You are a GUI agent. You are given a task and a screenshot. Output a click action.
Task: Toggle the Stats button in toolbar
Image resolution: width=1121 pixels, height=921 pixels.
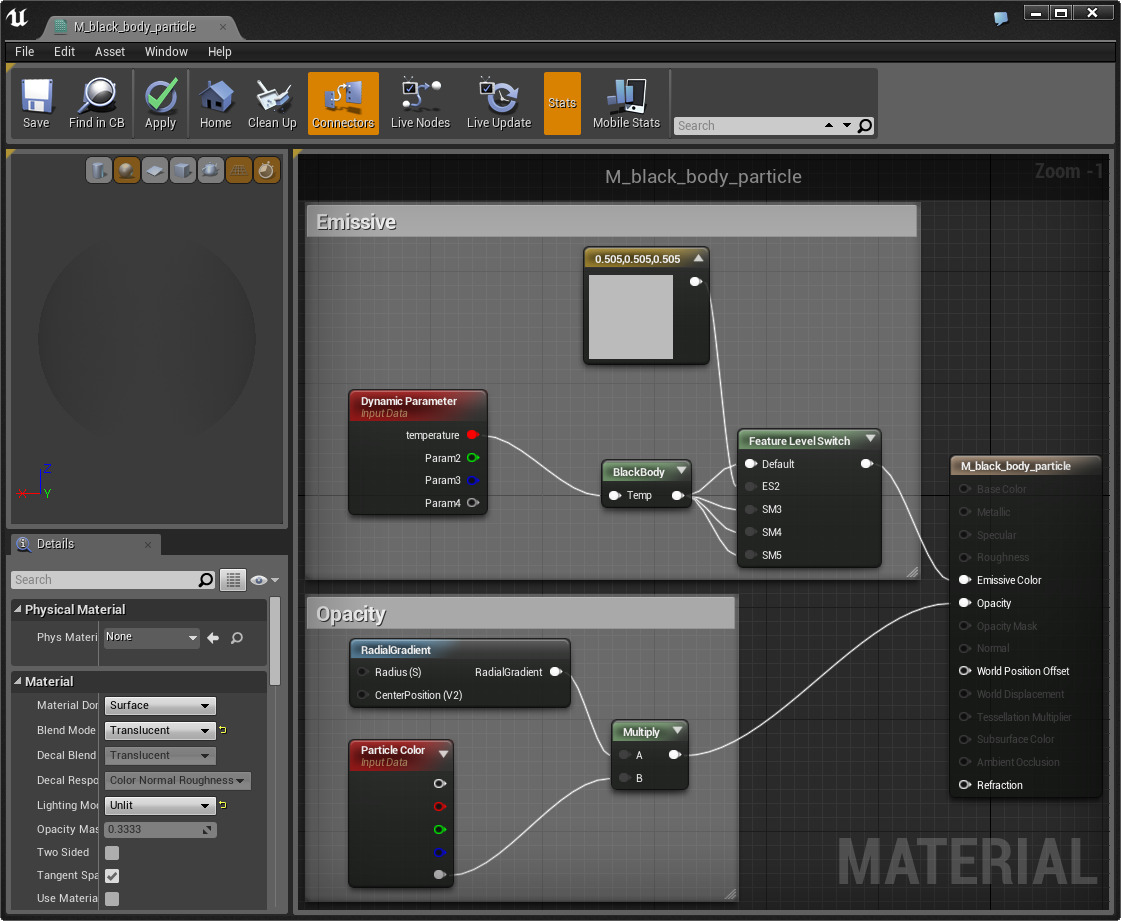tap(562, 103)
